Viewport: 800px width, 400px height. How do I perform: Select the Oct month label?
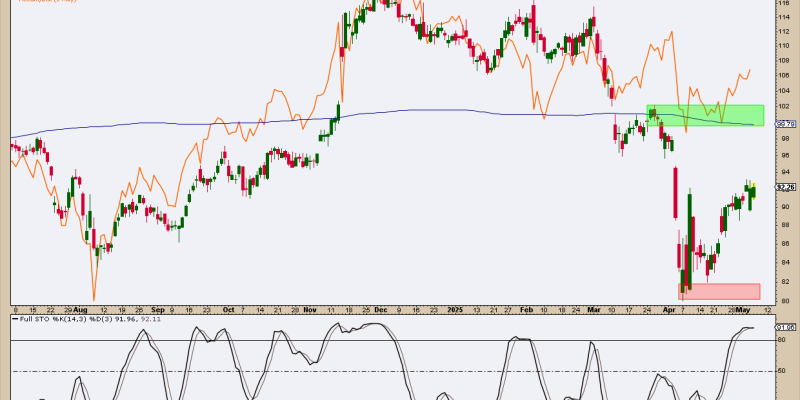(228, 310)
